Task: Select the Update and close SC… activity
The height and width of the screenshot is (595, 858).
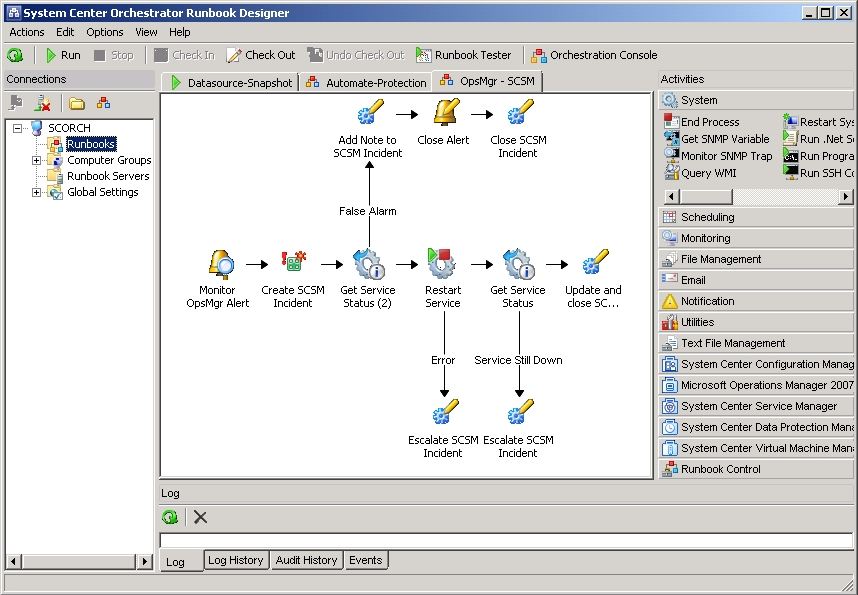Action: click(x=593, y=264)
